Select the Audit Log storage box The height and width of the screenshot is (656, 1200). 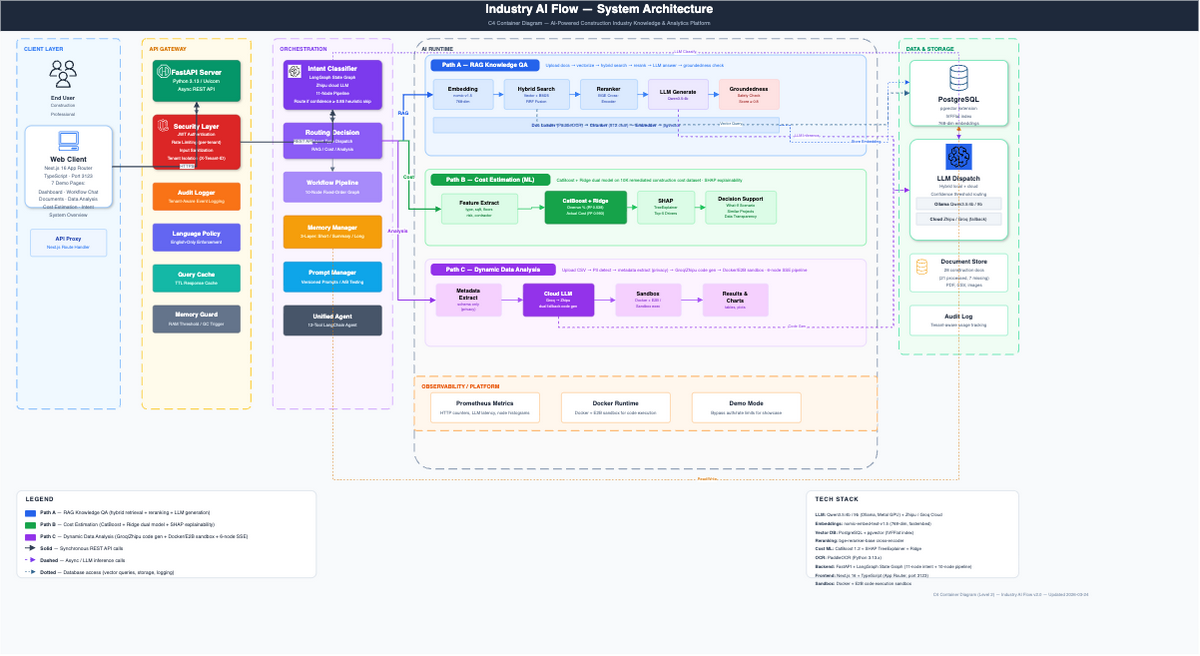pos(959,320)
